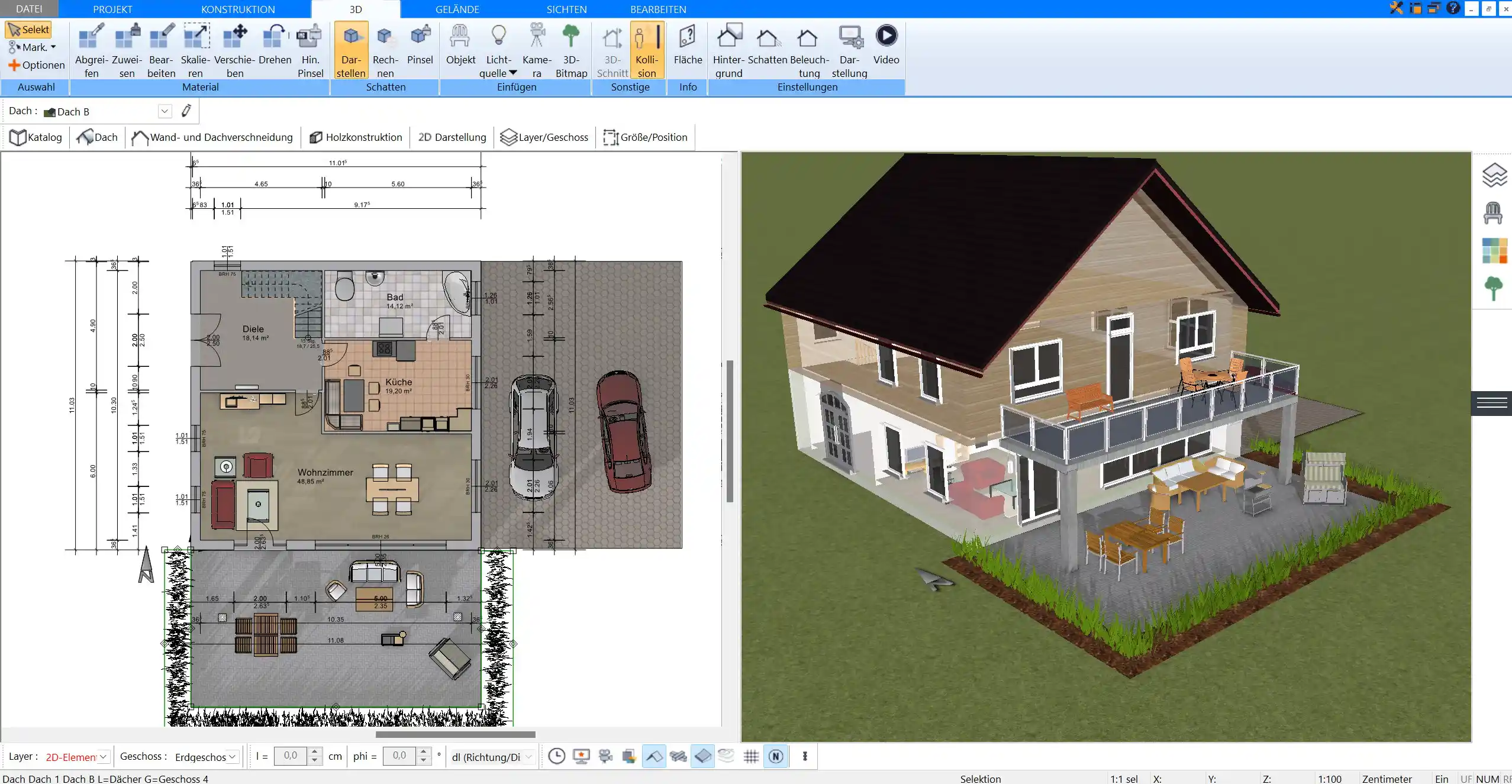Image resolution: width=1512 pixels, height=784 pixels.
Task: Open Layer/Geschoss settings
Action: click(x=544, y=137)
